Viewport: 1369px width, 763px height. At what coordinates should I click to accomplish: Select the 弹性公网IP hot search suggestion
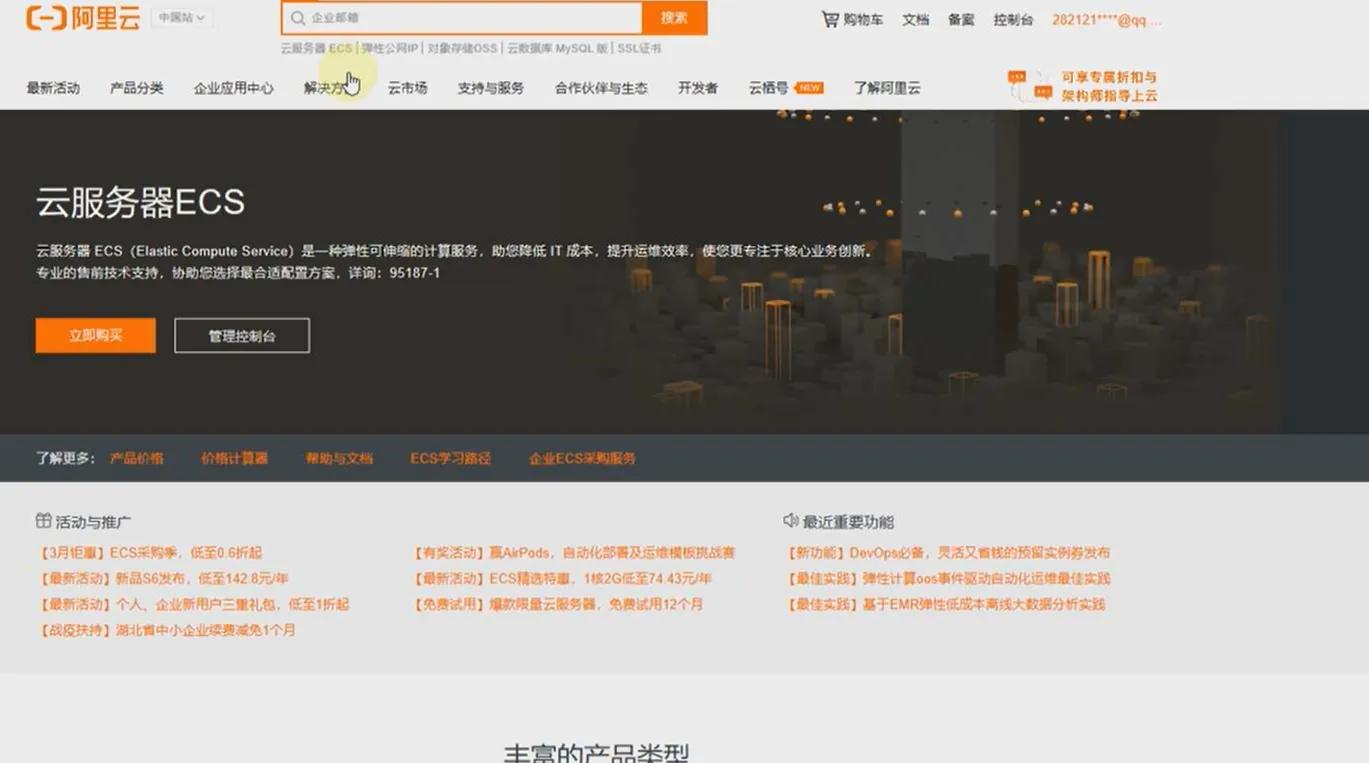pos(390,48)
